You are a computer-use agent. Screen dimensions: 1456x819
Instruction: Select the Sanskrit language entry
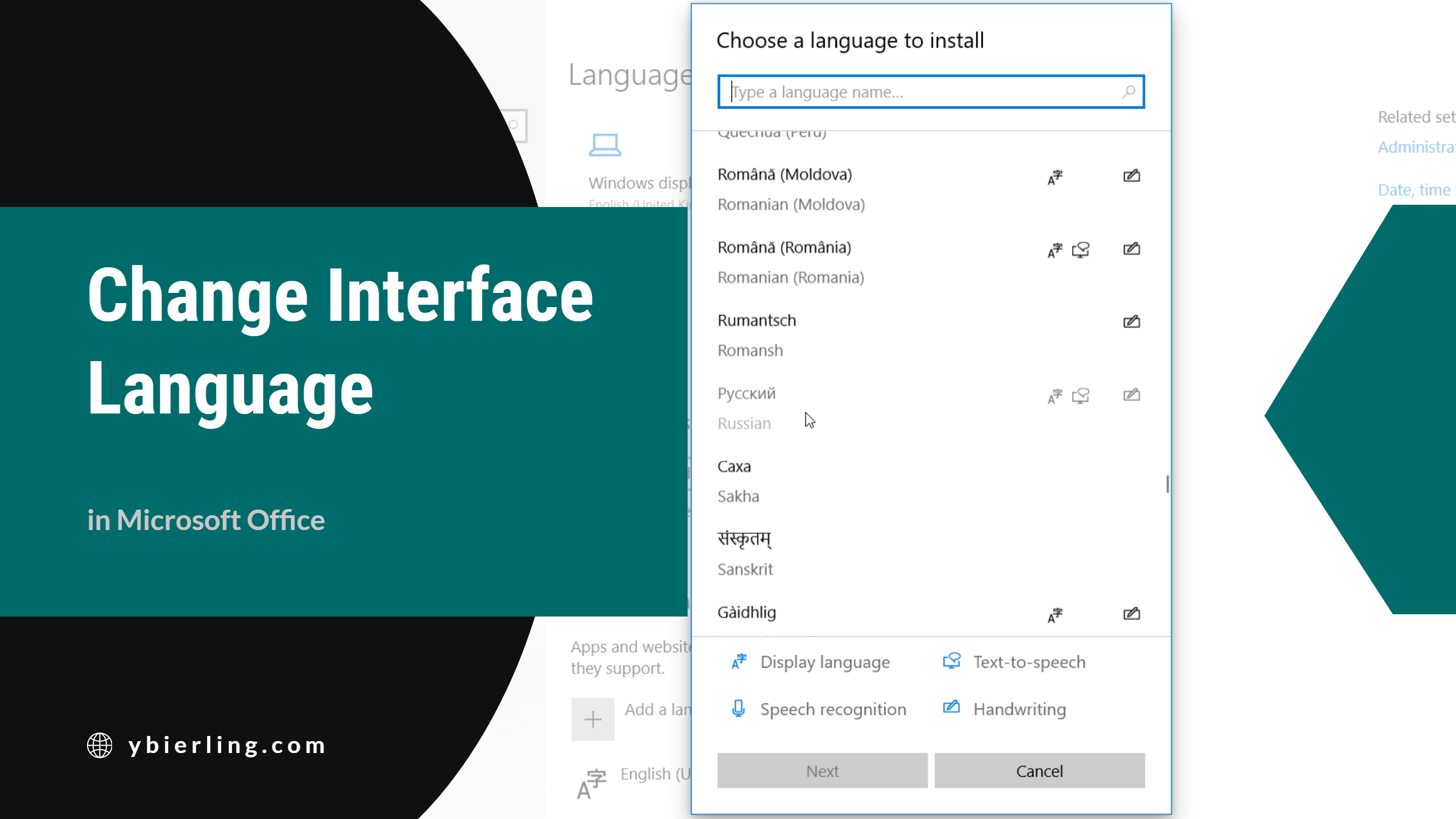931,554
